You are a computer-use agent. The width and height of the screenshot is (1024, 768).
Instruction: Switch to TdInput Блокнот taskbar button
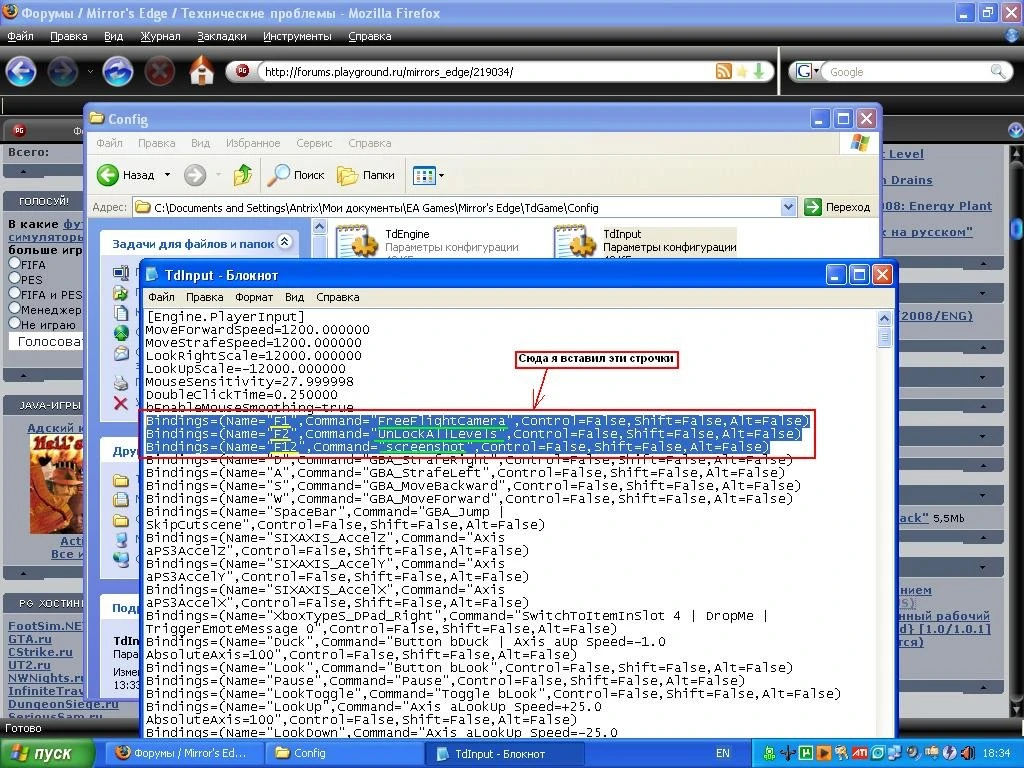point(506,754)
